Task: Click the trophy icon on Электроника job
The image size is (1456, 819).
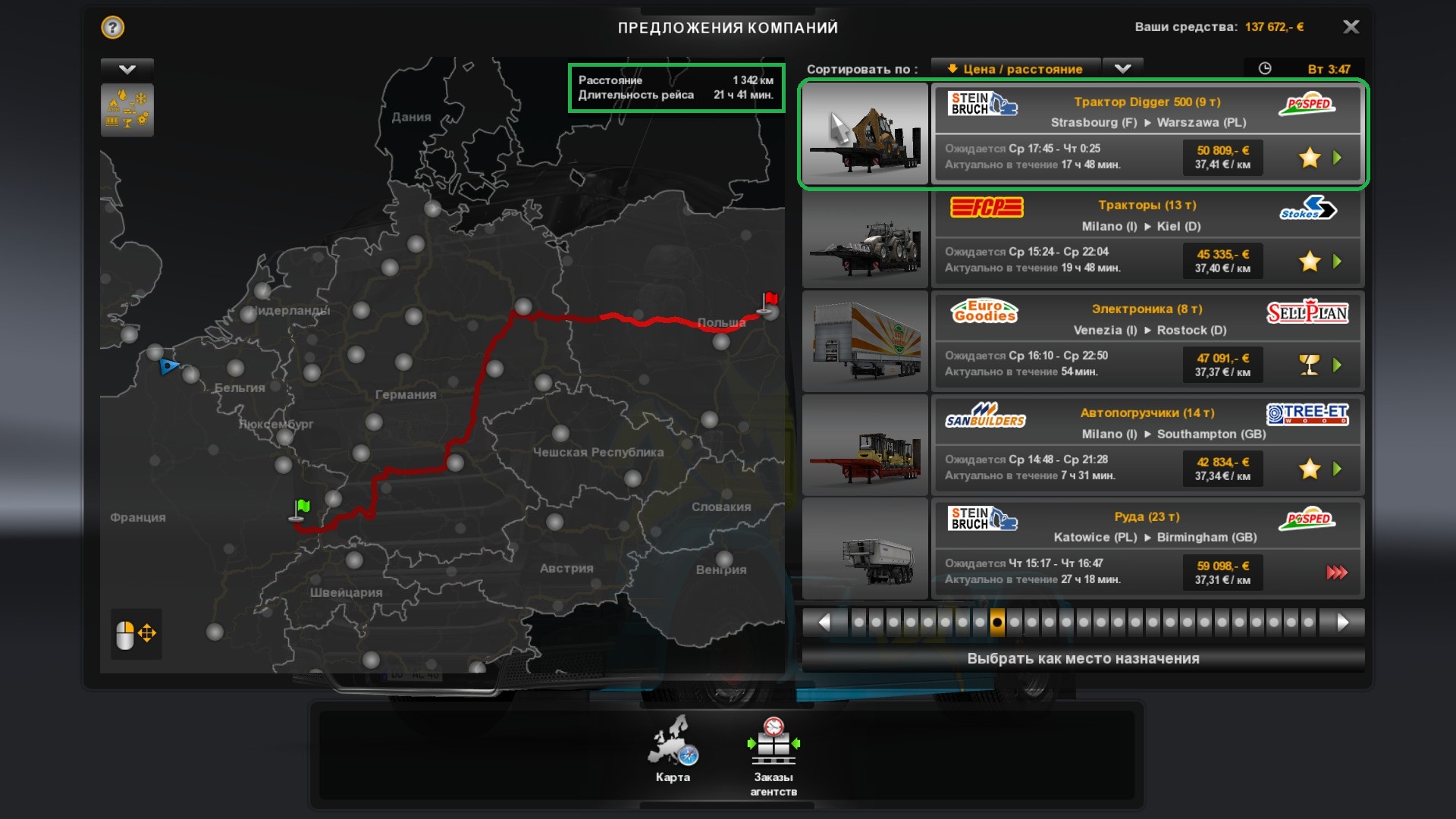Action: (x=1309, y=366)
